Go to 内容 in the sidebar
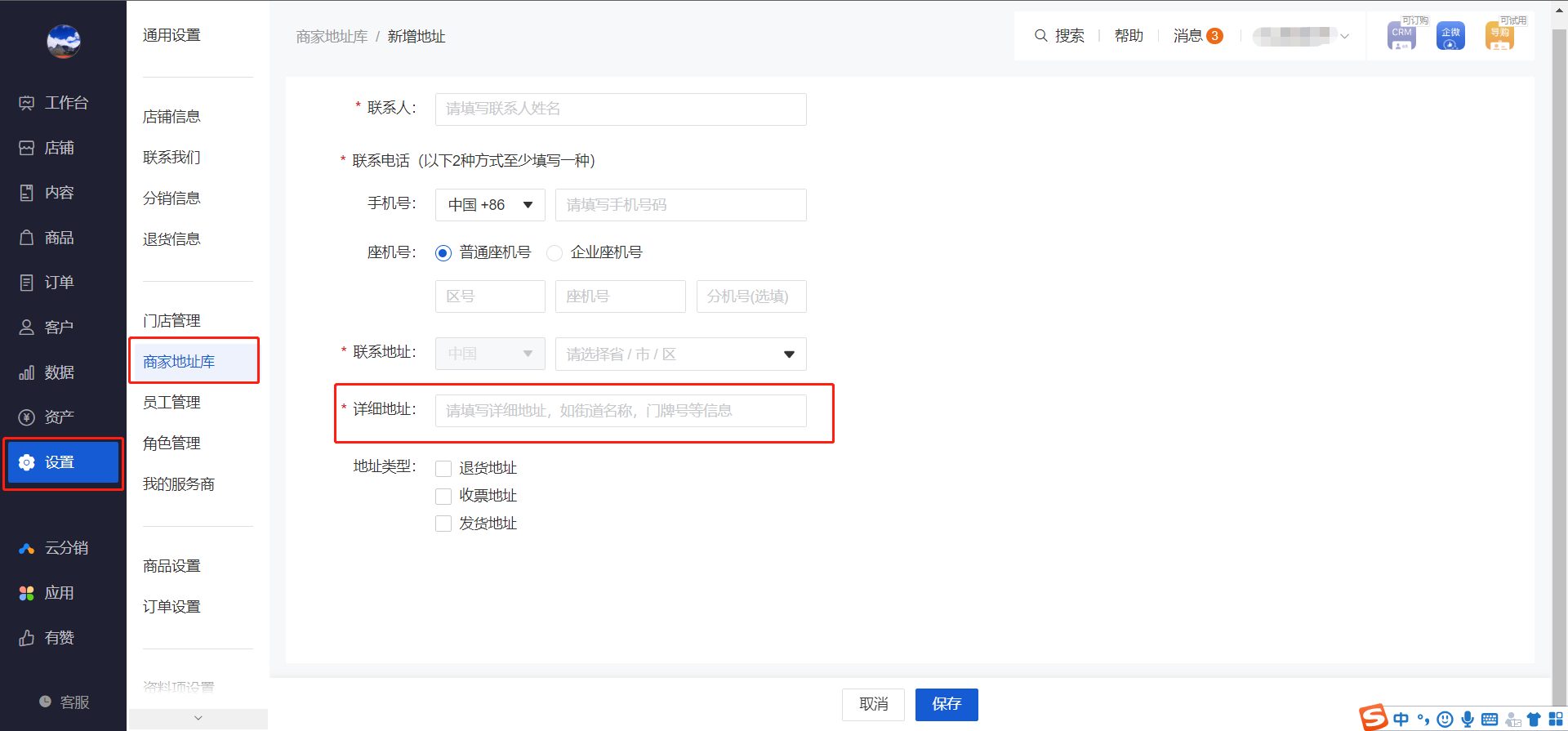This screenshot has width=1568, height=731. (x=47, y=193)
